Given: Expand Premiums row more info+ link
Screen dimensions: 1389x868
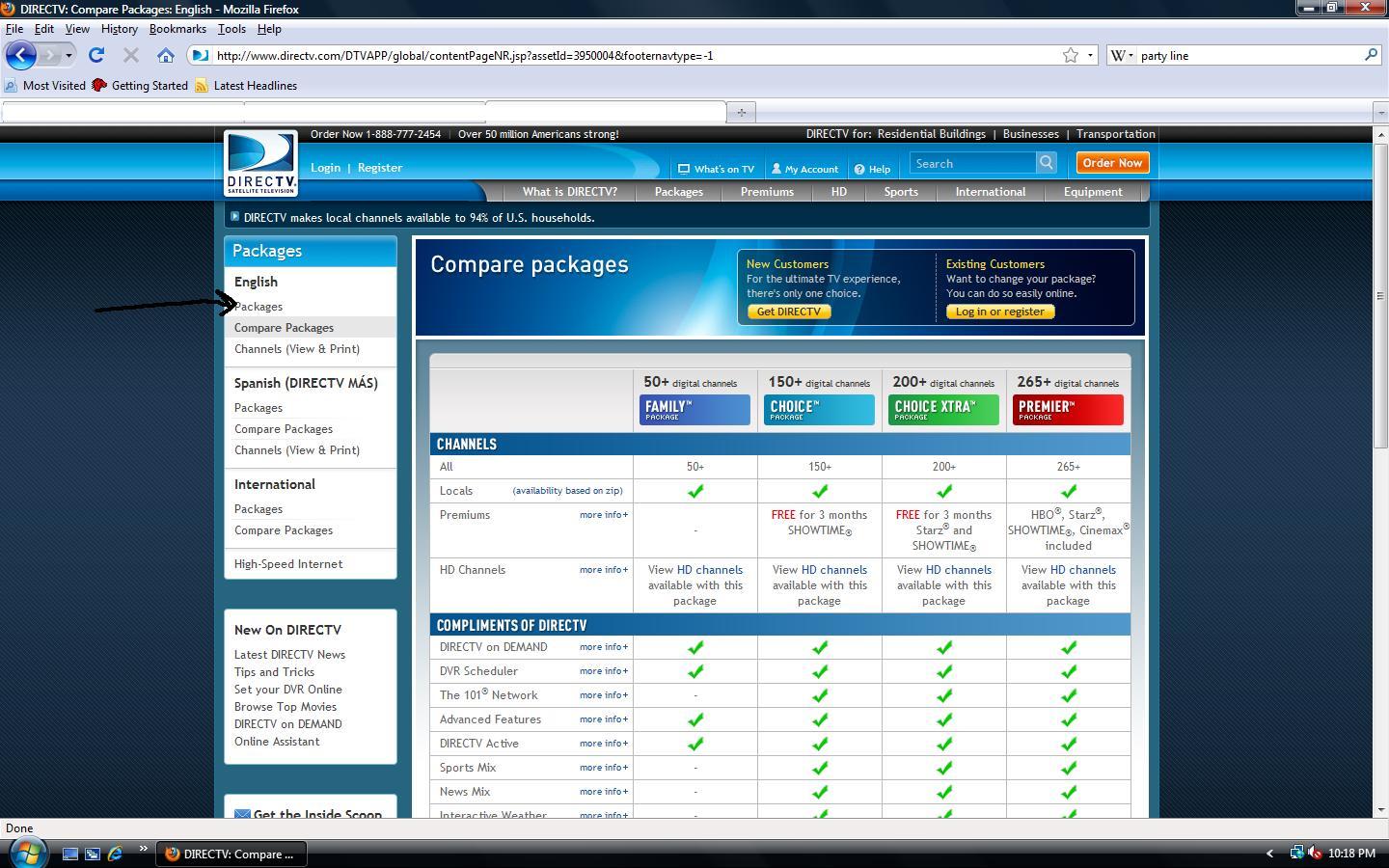Looking at the screenshot, I should [603, 515].
